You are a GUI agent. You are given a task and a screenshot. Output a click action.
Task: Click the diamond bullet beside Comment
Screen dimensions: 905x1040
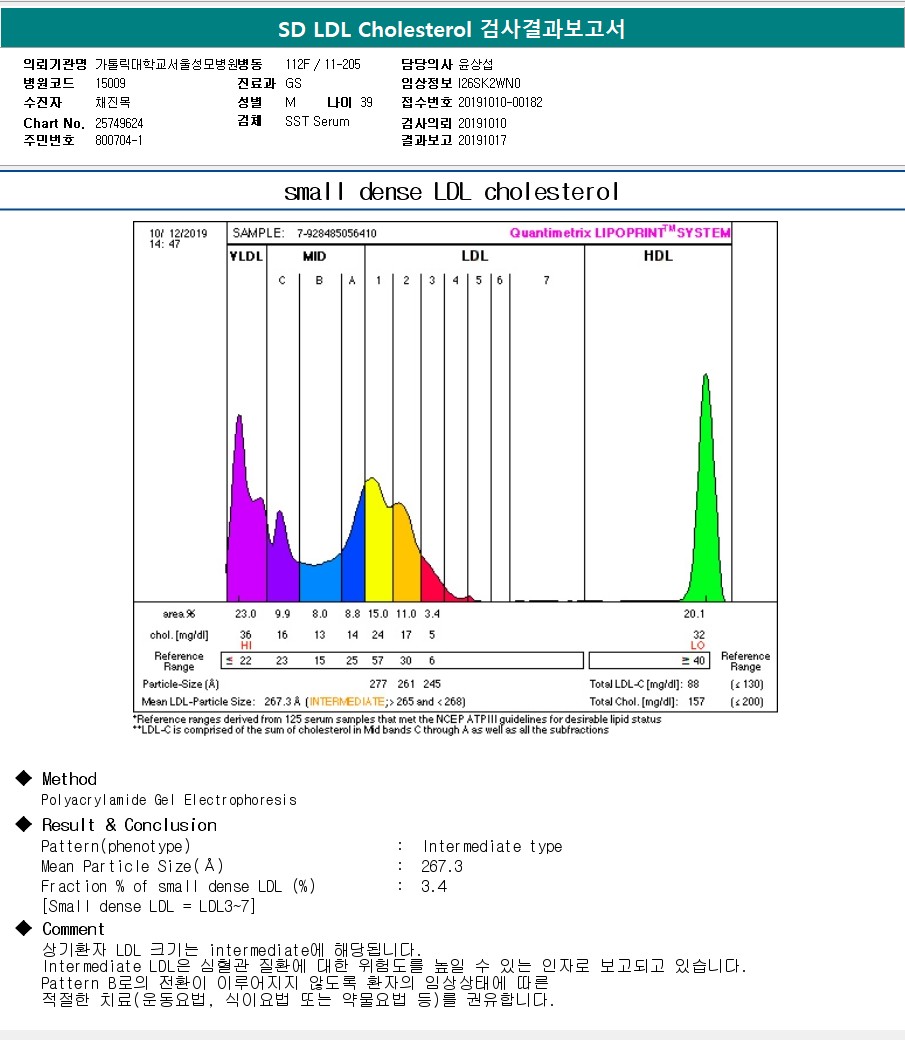[x=24, y=929]
